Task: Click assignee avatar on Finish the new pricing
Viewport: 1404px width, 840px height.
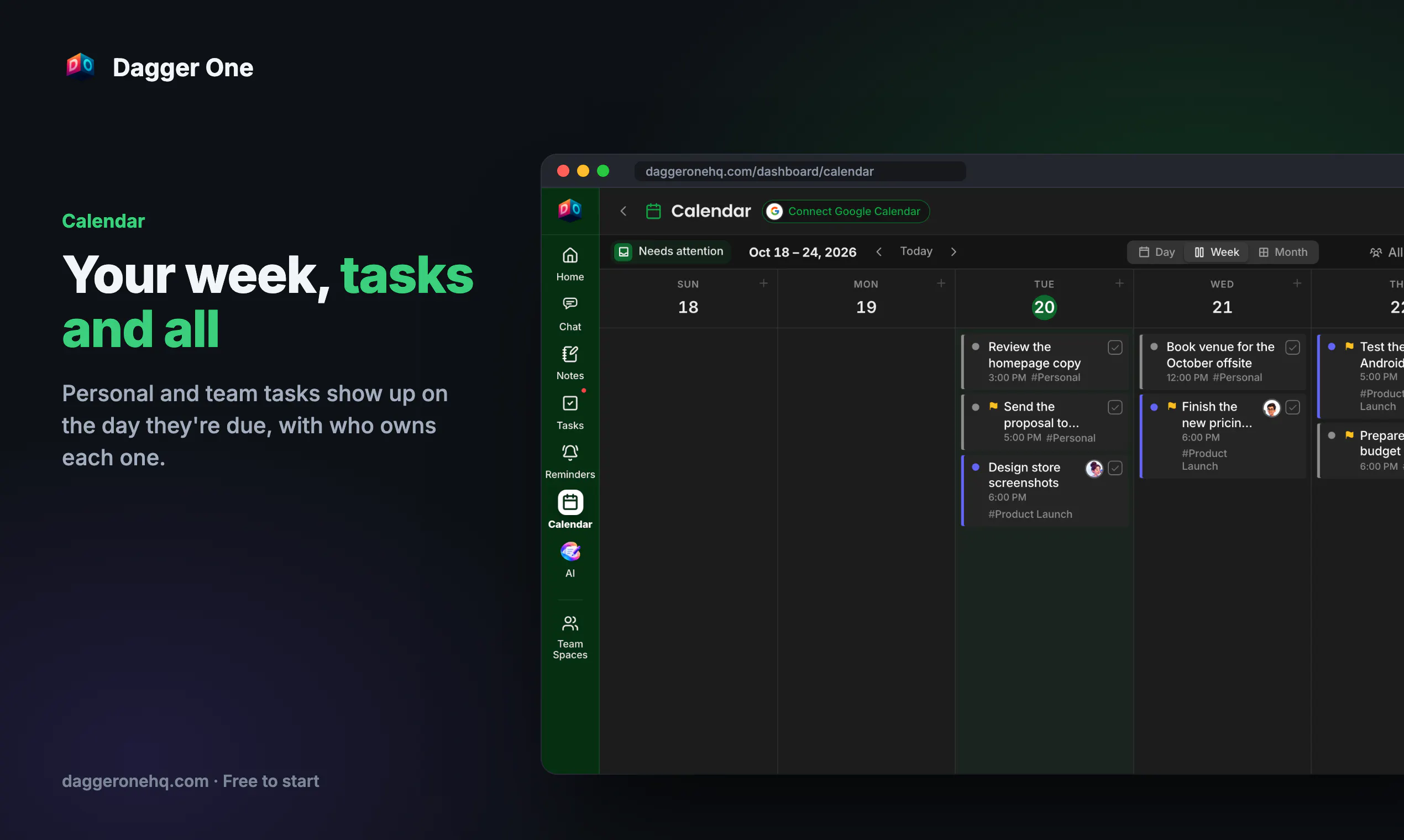Action: click(1271, 407)
